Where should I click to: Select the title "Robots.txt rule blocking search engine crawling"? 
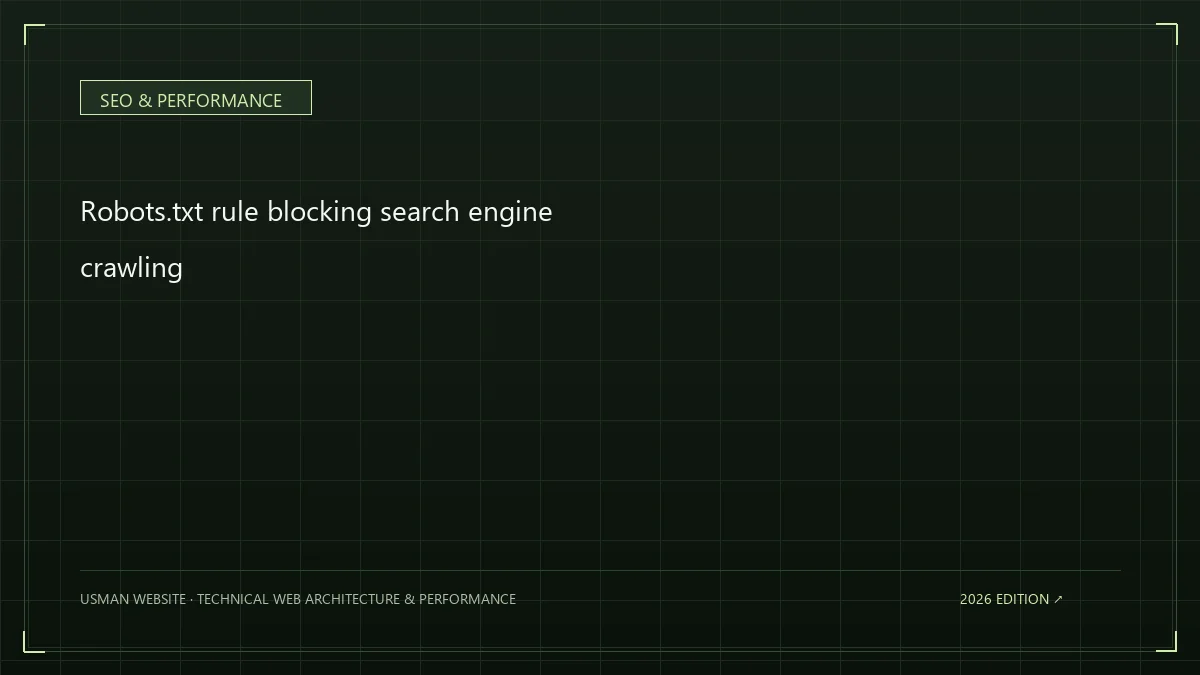316,240
